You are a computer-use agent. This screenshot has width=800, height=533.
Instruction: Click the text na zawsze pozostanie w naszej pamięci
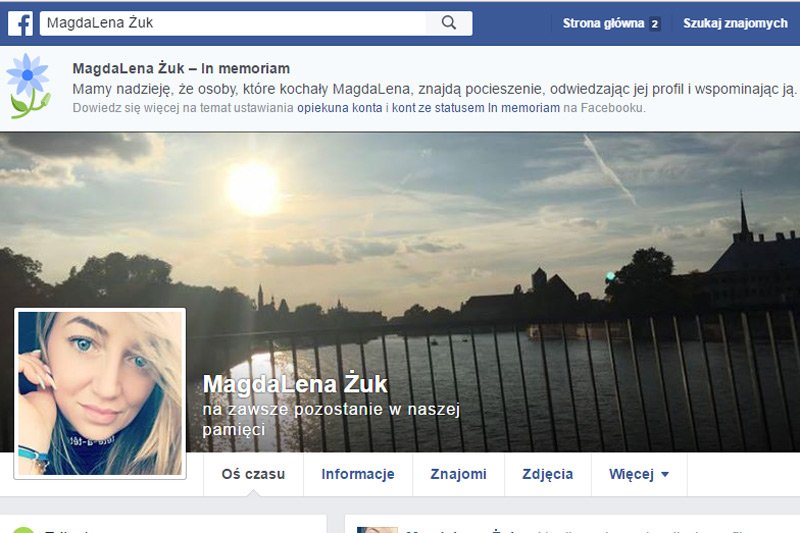(x=331, y=419)
